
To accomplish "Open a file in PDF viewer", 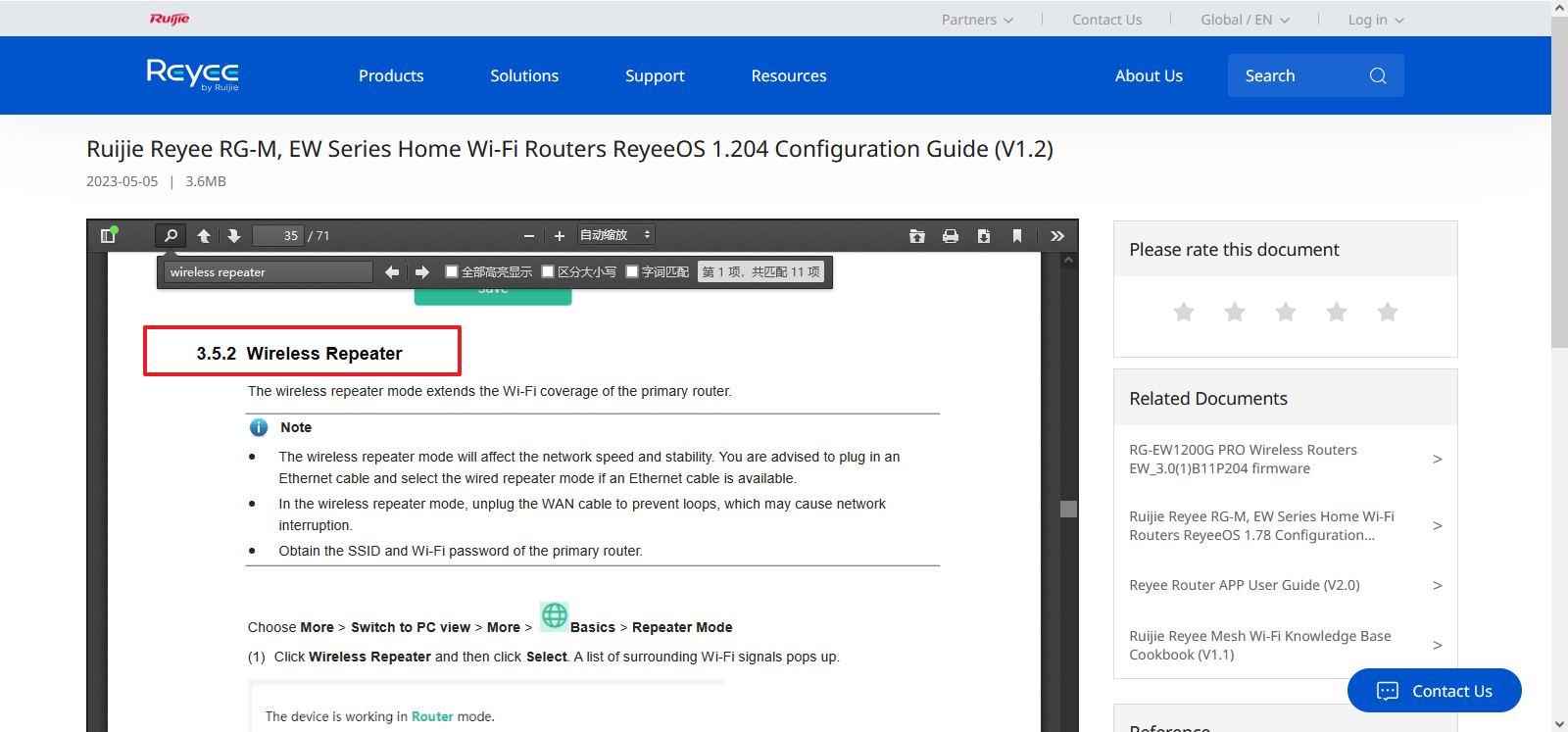I will (917, 235).
